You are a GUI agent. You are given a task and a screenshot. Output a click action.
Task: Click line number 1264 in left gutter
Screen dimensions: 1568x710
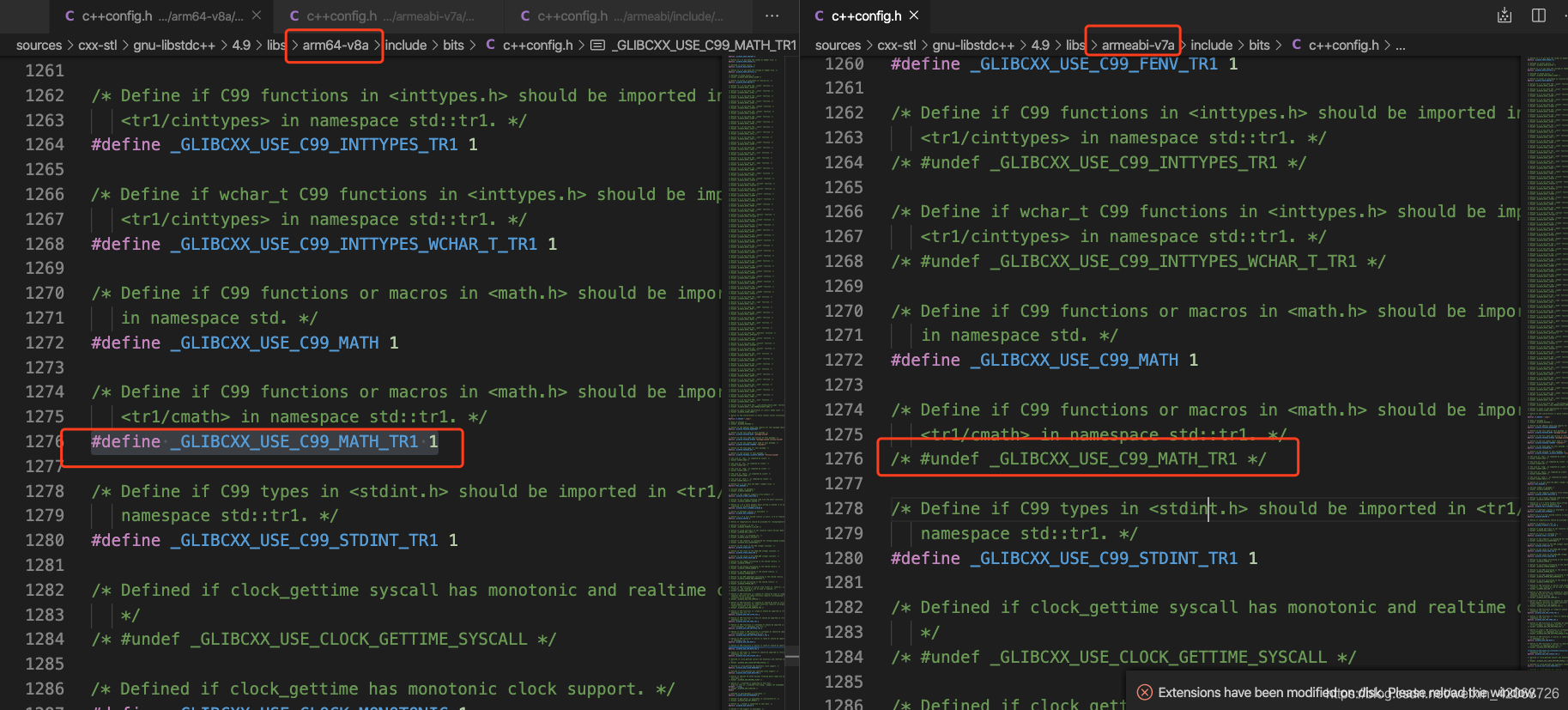click(45, 144)
